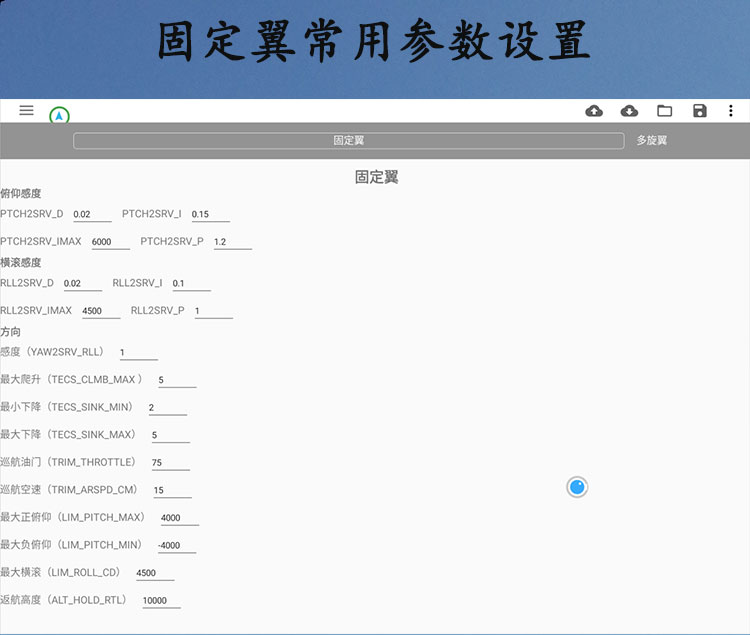Open the three-dot overflow menu
The width and height of the screenshot is (750, 635).
click(x=731, y=111)
